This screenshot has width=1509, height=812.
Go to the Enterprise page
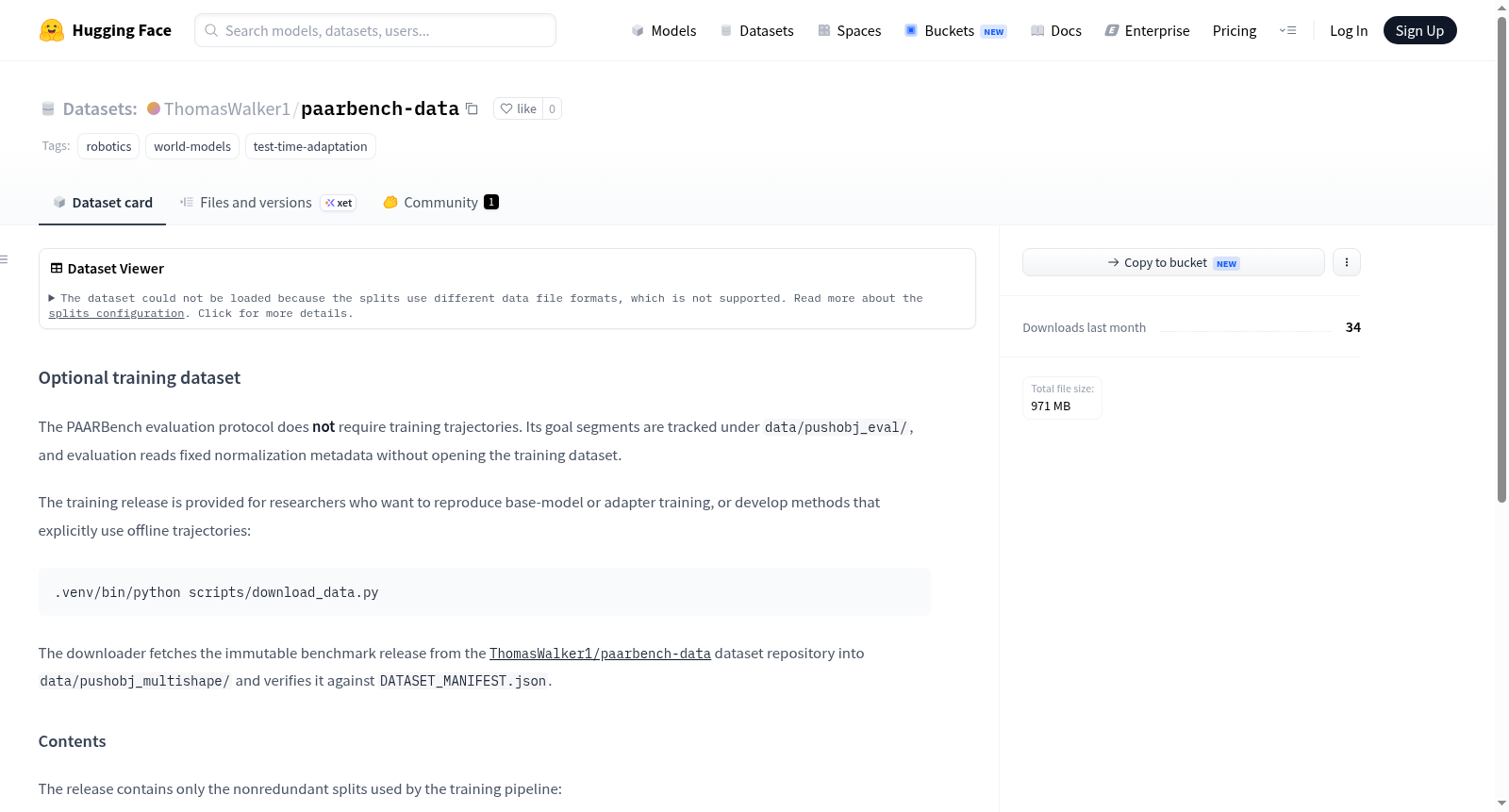1148,30
